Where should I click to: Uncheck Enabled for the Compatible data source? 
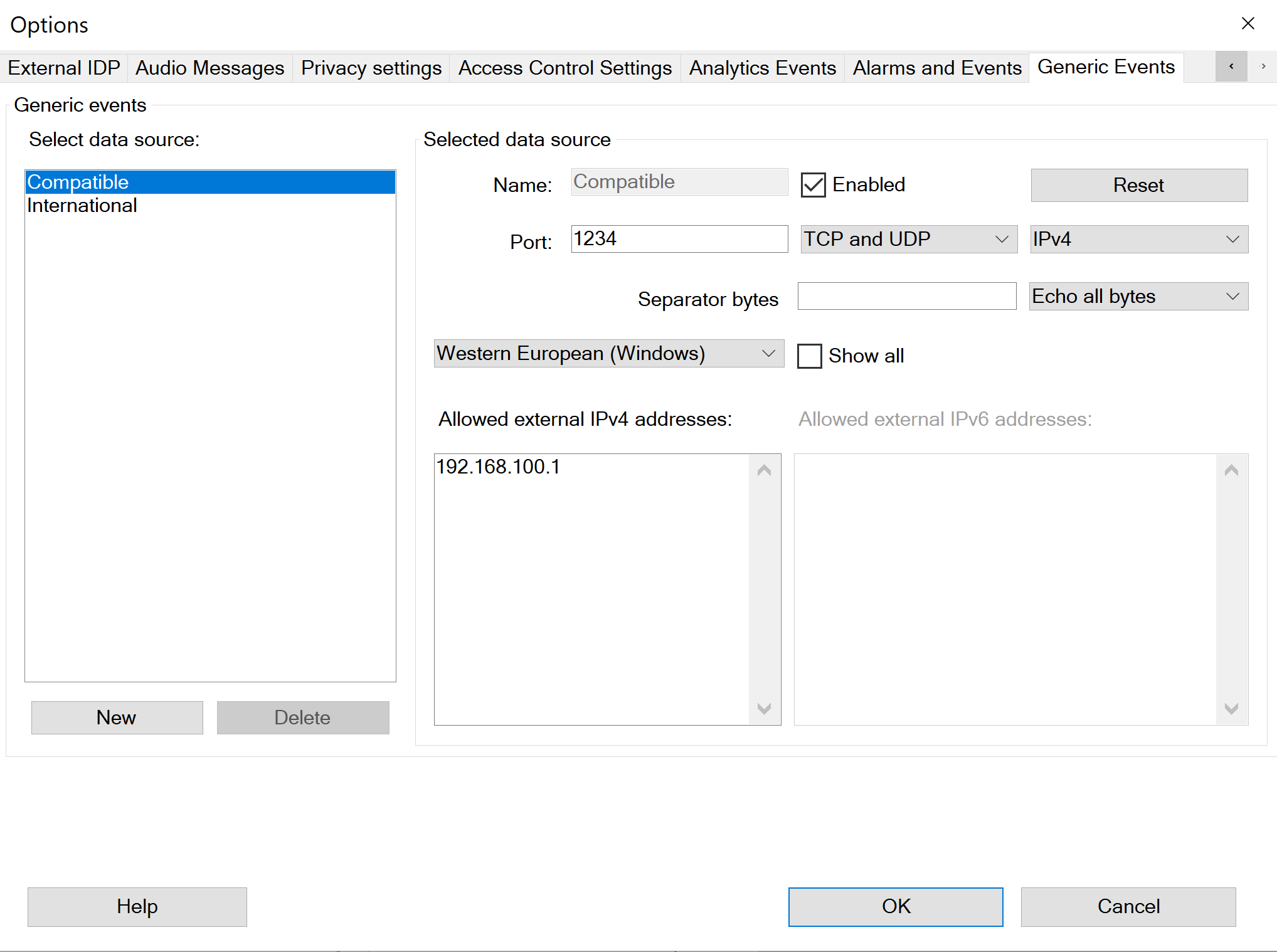813,184
